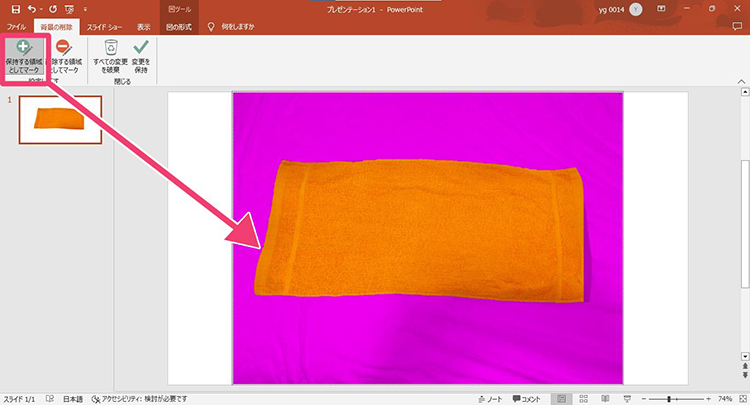Click the Save icon in quick access toolbar
Image resolution: width=750 pixels, height=405 pixels.
(x=15, y=8)
